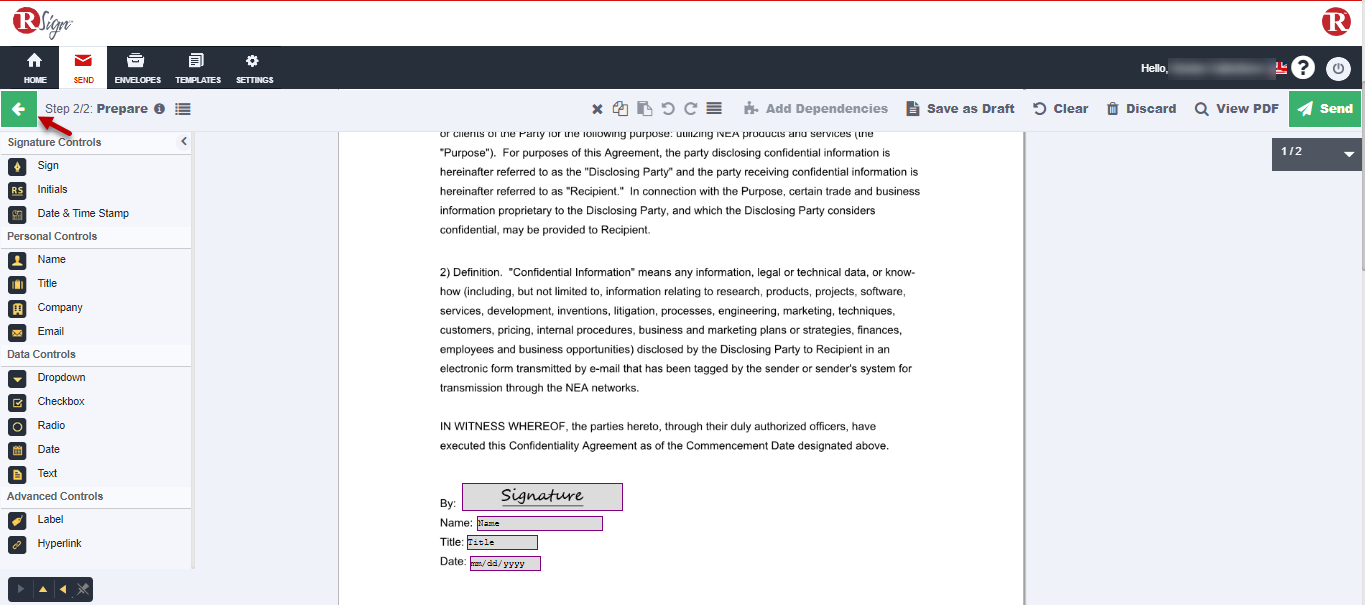
Task: Select the Hyperlink advanced control
Action: coord(59,544)
